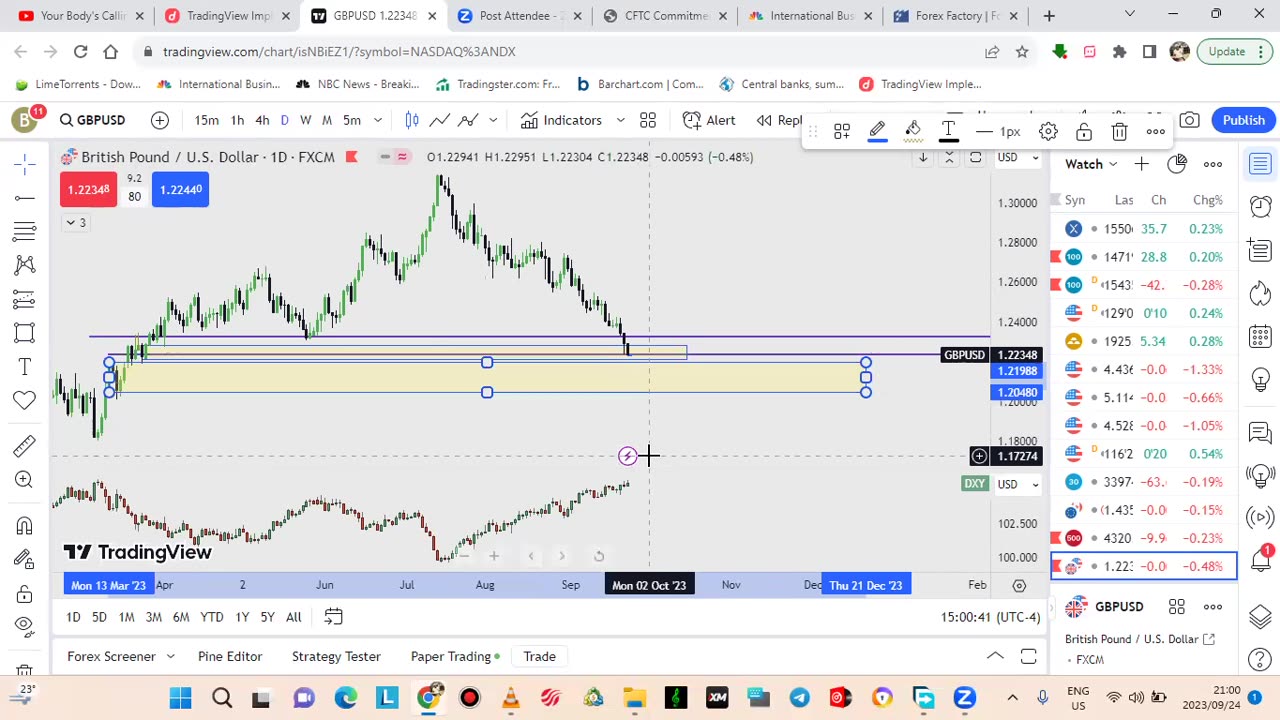
Task: Select the Text annotation tool
Action: [25, 367]
